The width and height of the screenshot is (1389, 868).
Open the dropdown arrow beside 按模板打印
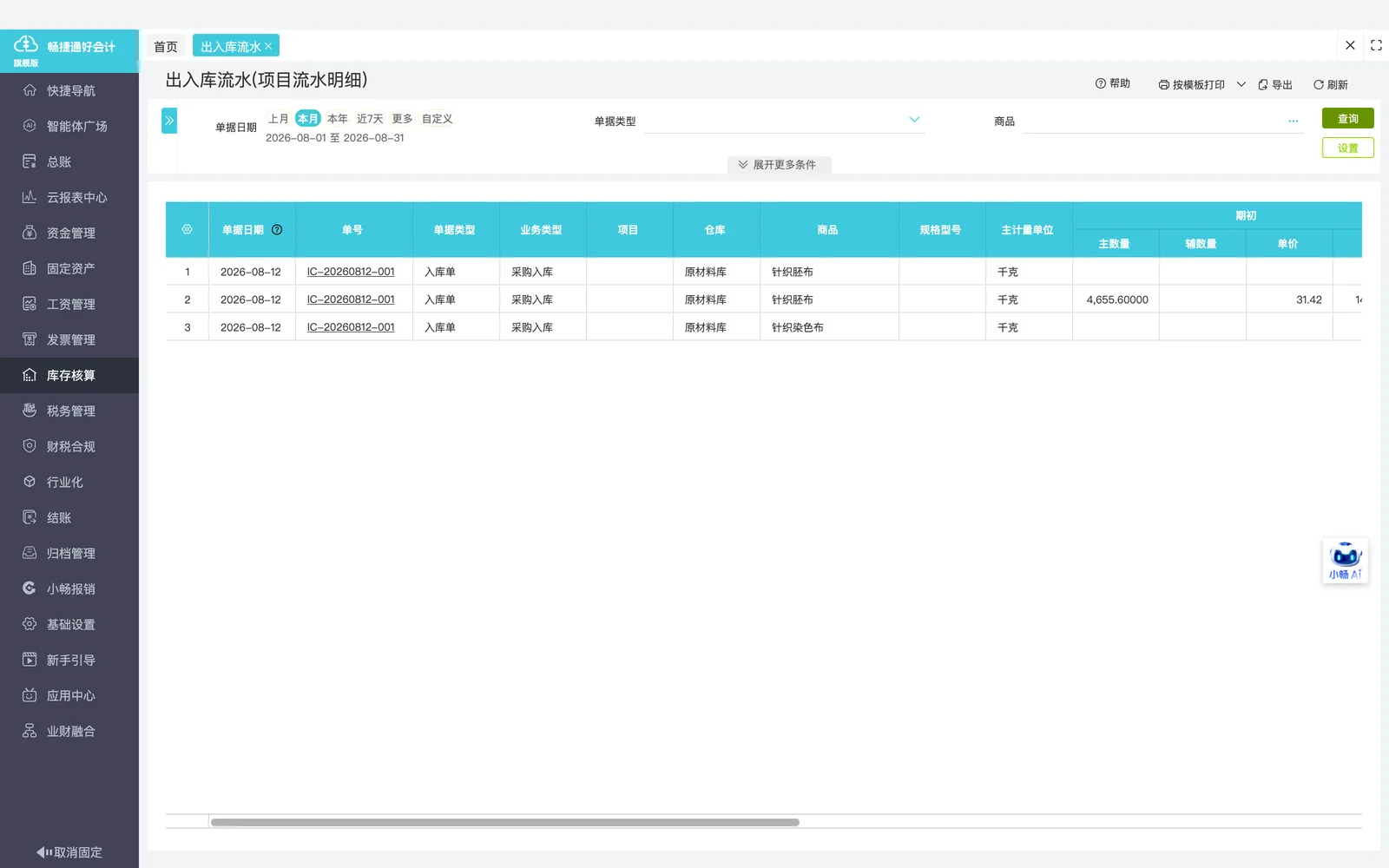(x=1241, y=84)
